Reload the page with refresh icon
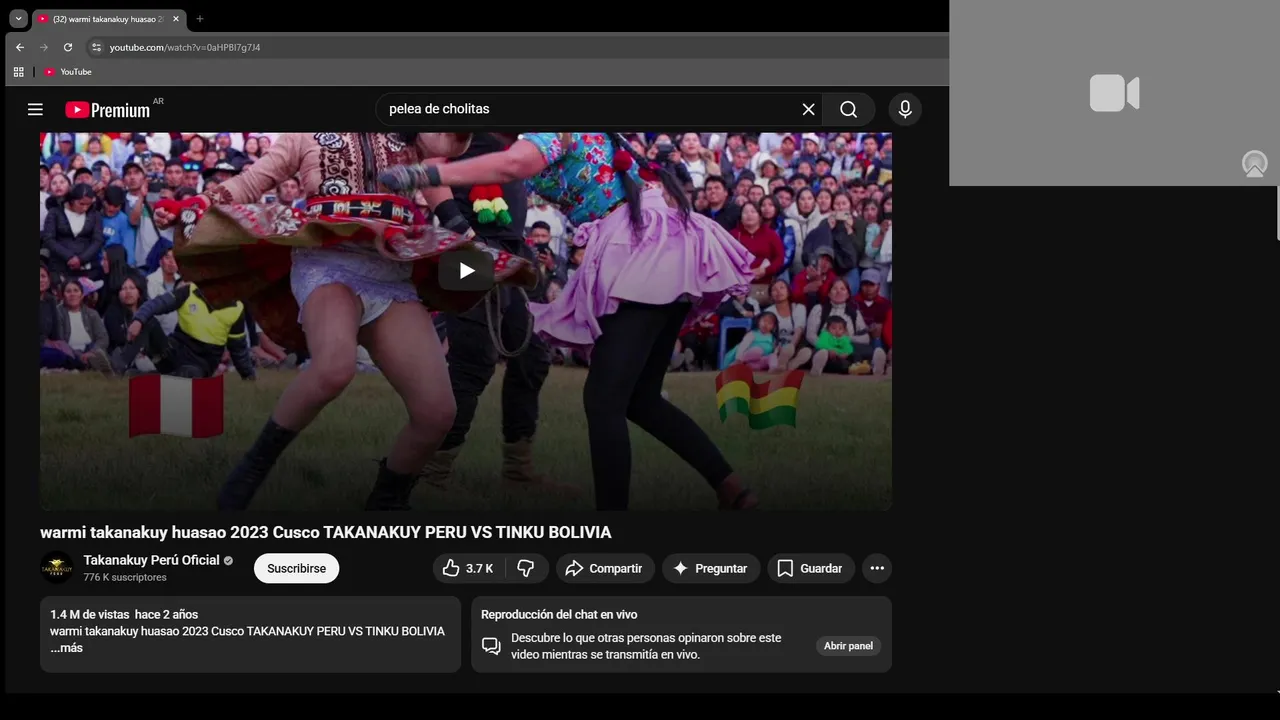 pos(68,47)
